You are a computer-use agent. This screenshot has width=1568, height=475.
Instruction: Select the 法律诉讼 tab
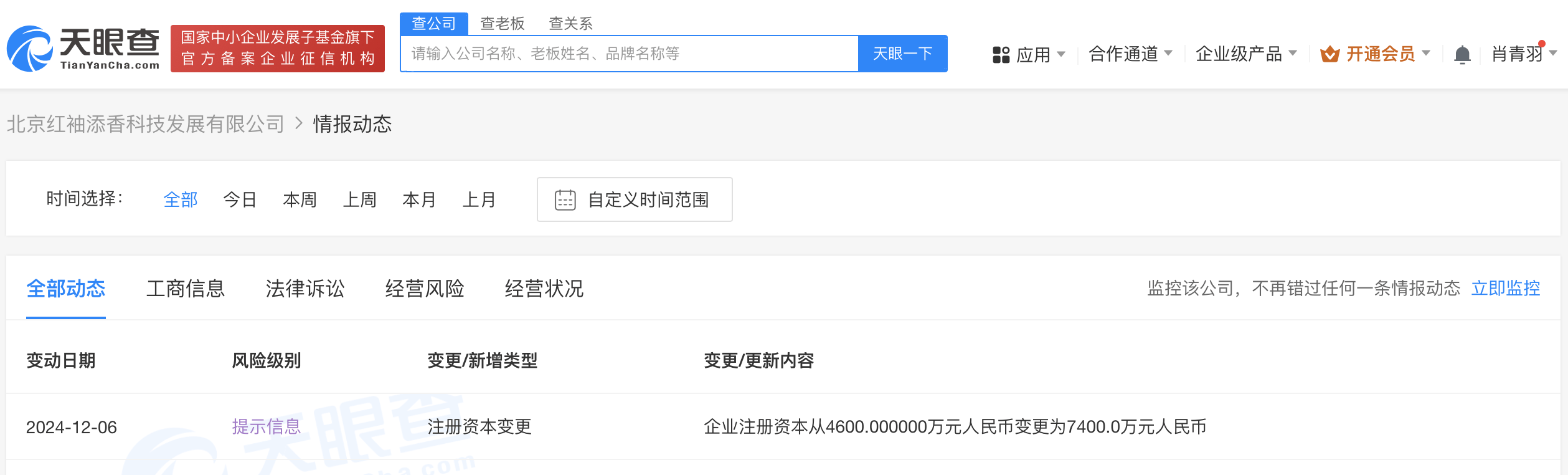pyautogui.click(x=305, y=289)
